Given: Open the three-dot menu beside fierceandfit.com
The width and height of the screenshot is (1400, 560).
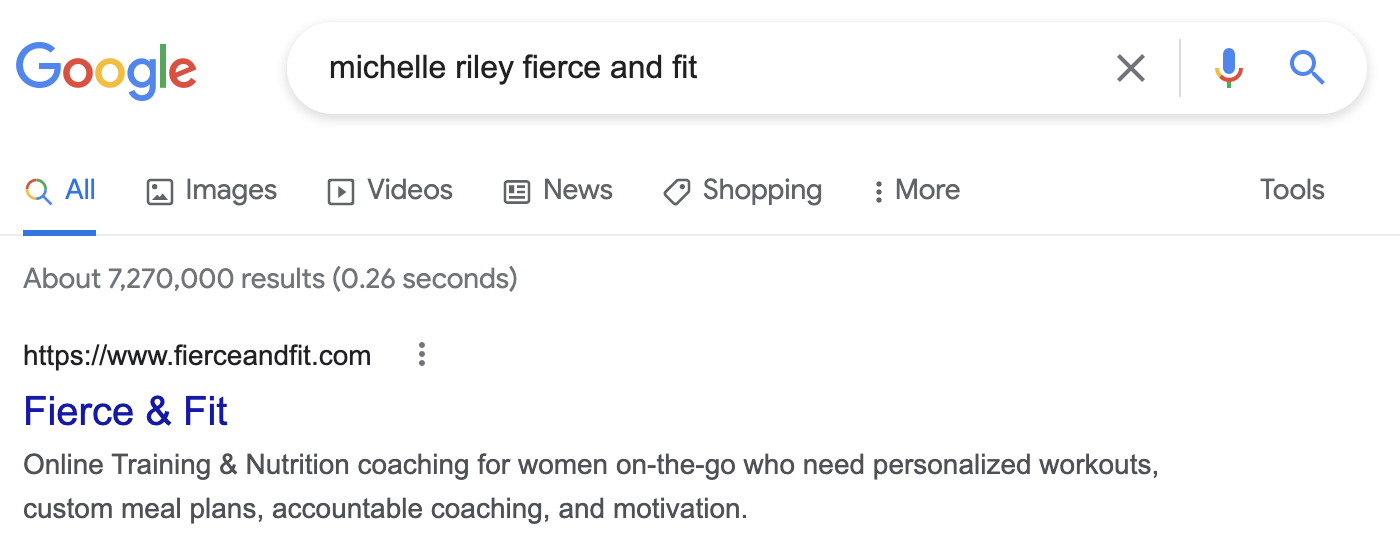Looking at the screenshot, I should (x=422, y=355).
